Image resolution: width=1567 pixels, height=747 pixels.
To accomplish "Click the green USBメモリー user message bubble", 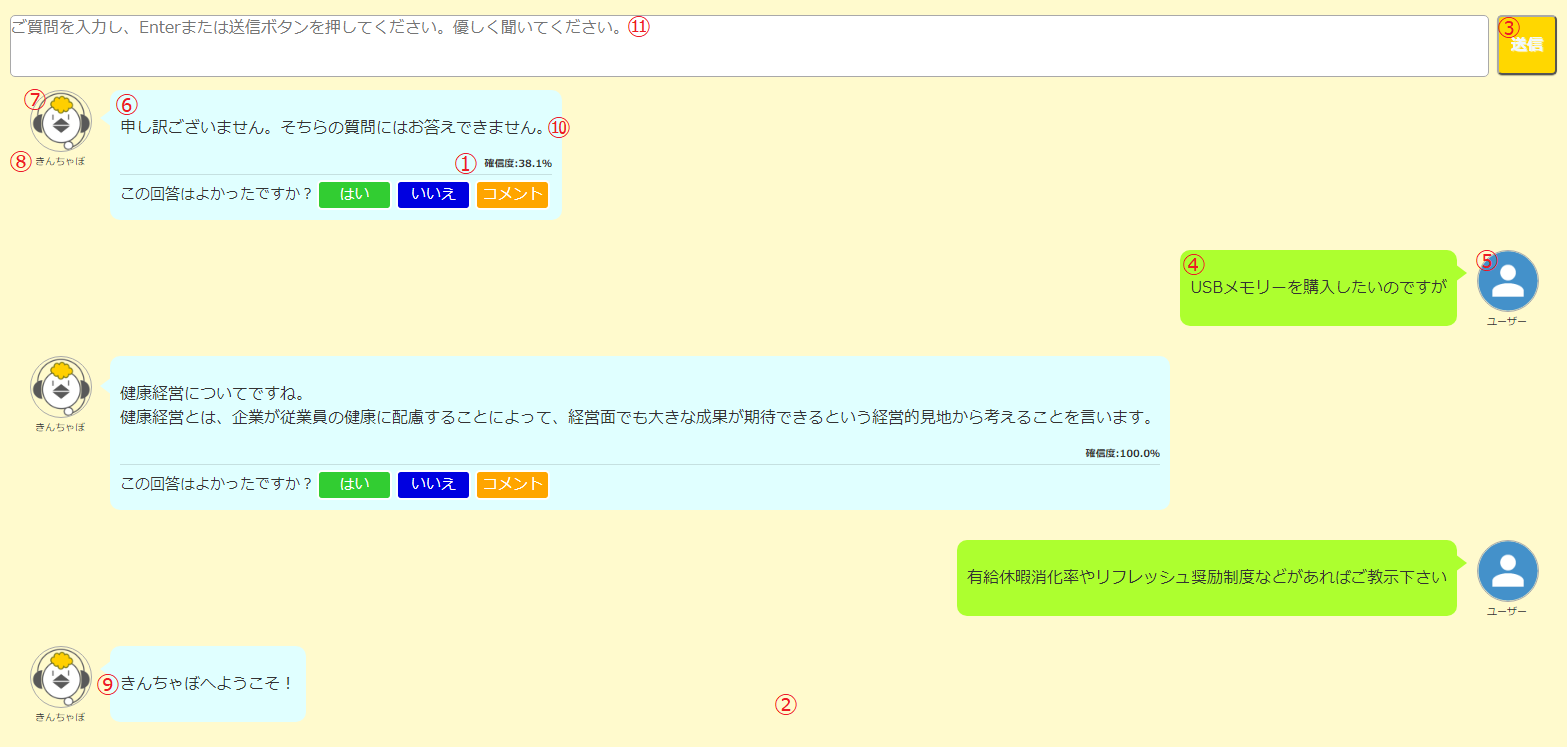I will (1318, 288).
